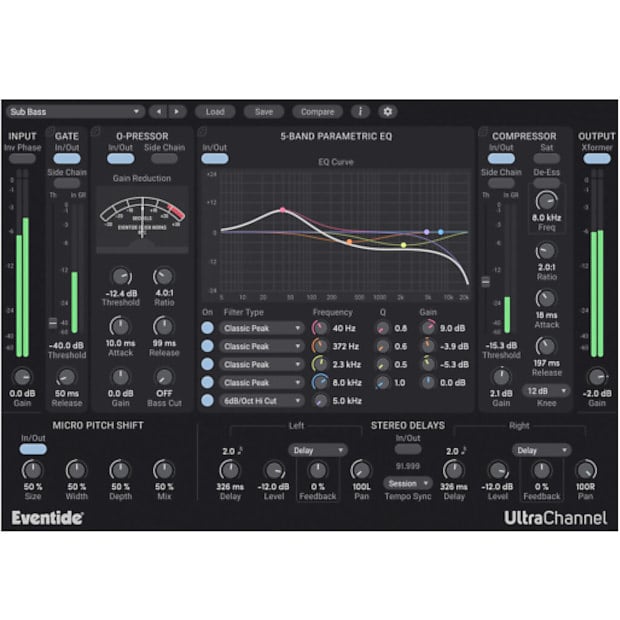The height and width of the screenshot is (620, 620).
Task: Click the Save button
Action: (x=264, y=112)
